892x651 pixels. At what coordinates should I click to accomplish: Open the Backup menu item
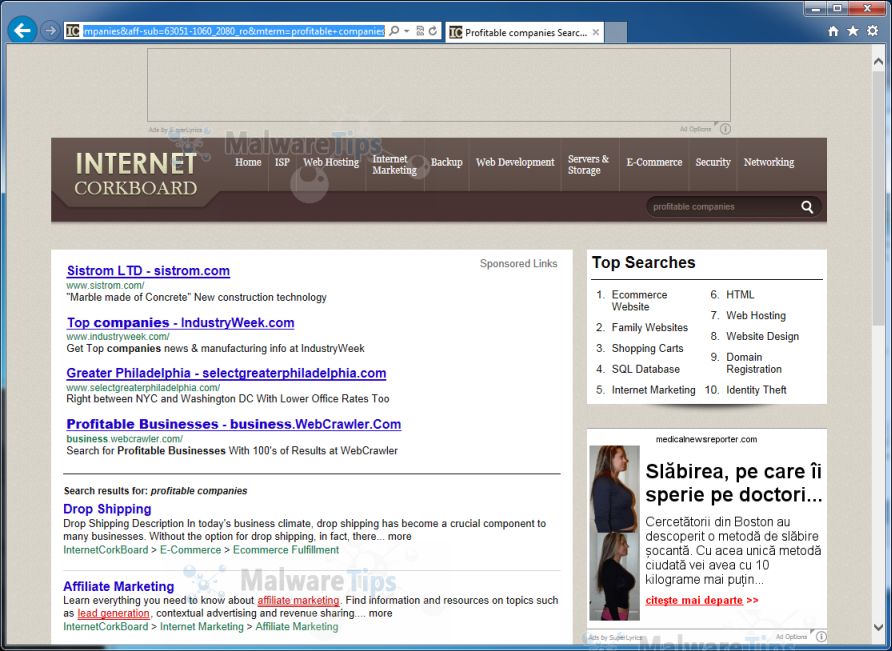click(x=447, y=162)
